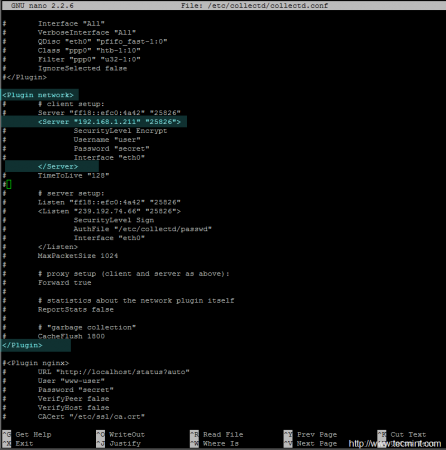
Task: Click the #</Plugin> line above Plugin network
Action: 24,77
